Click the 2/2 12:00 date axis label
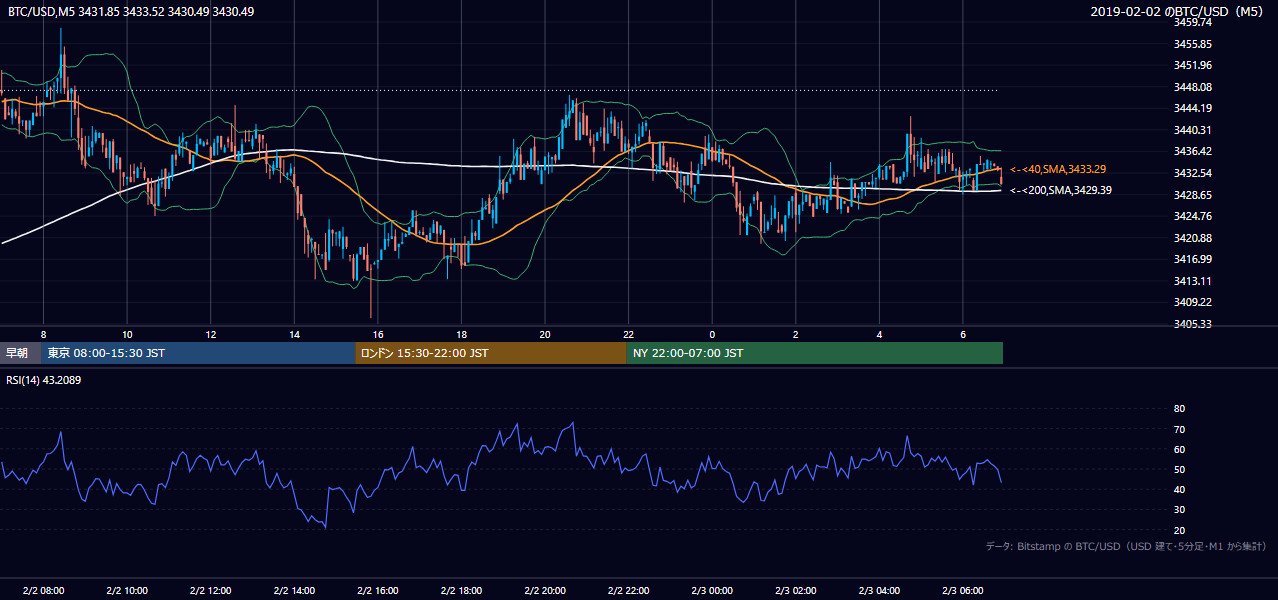Screen dimensions: 1278x600 [x=210, y=591]
